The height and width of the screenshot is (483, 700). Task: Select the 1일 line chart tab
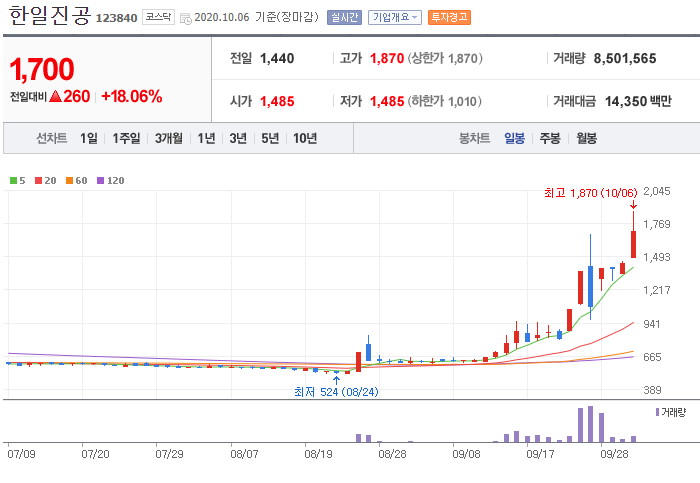(89, 138)
